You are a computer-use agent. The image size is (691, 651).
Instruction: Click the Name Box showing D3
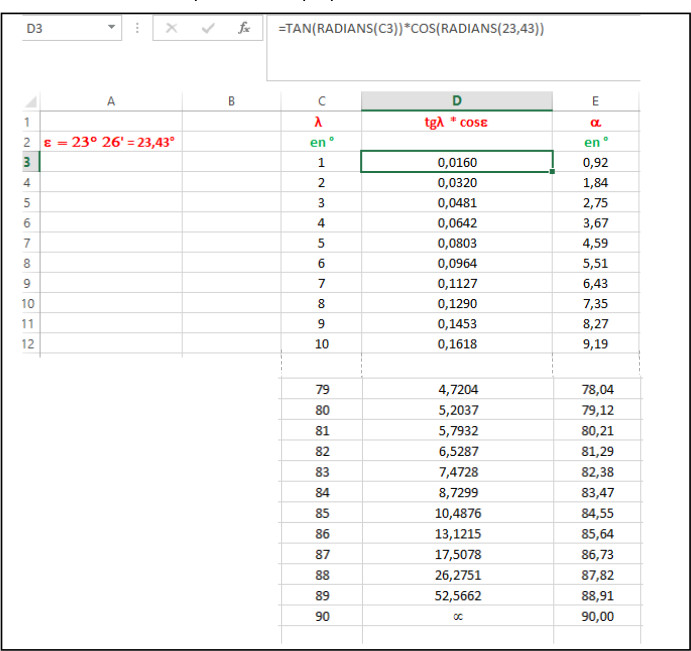(62, 29)
